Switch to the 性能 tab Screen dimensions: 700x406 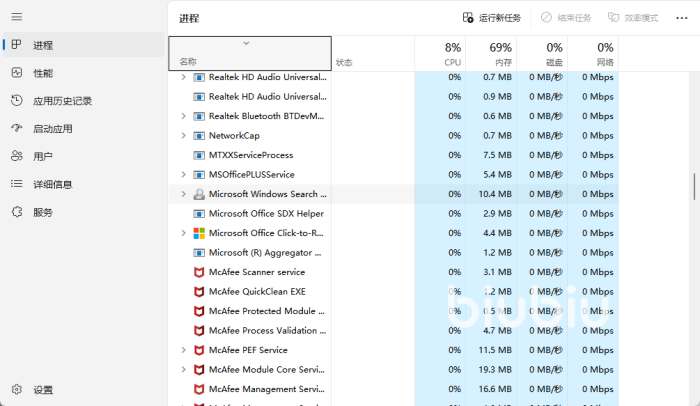coord(83,73)
